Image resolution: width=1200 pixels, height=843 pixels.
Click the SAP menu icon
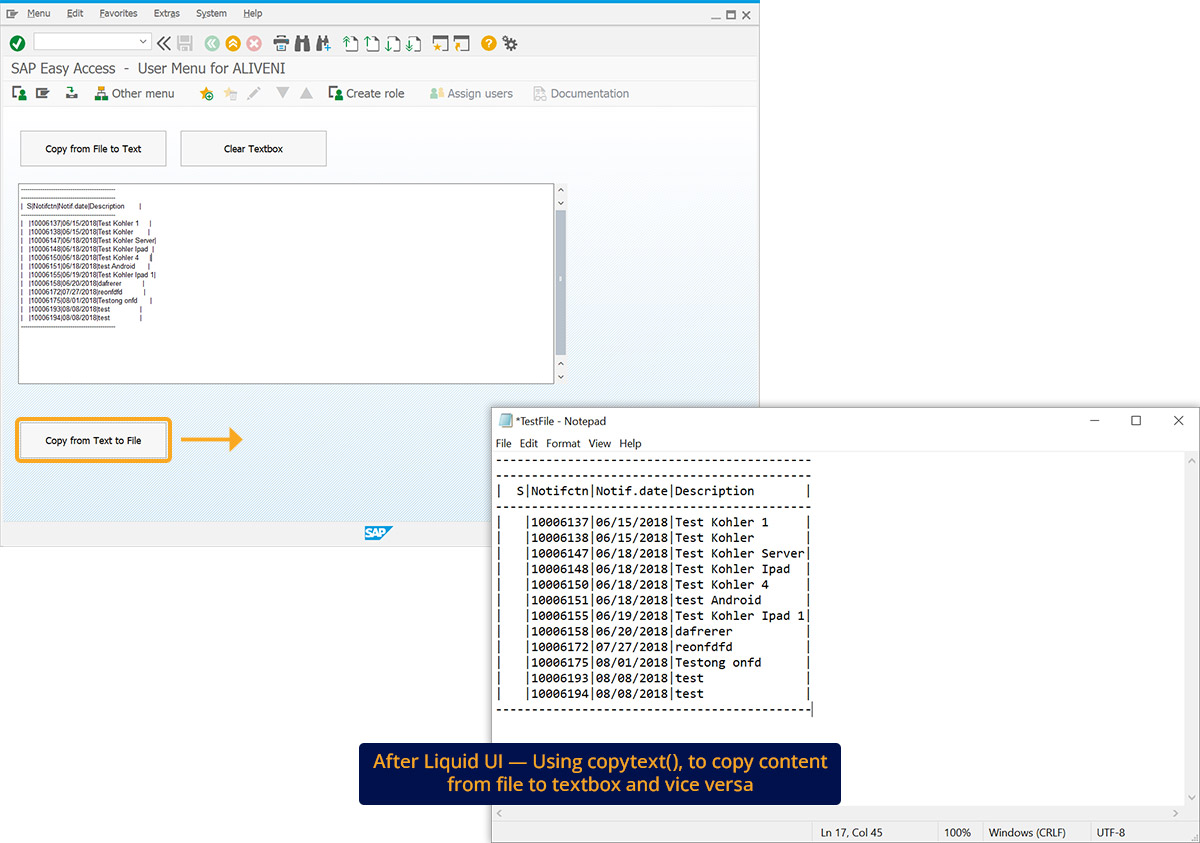[43, 93]
